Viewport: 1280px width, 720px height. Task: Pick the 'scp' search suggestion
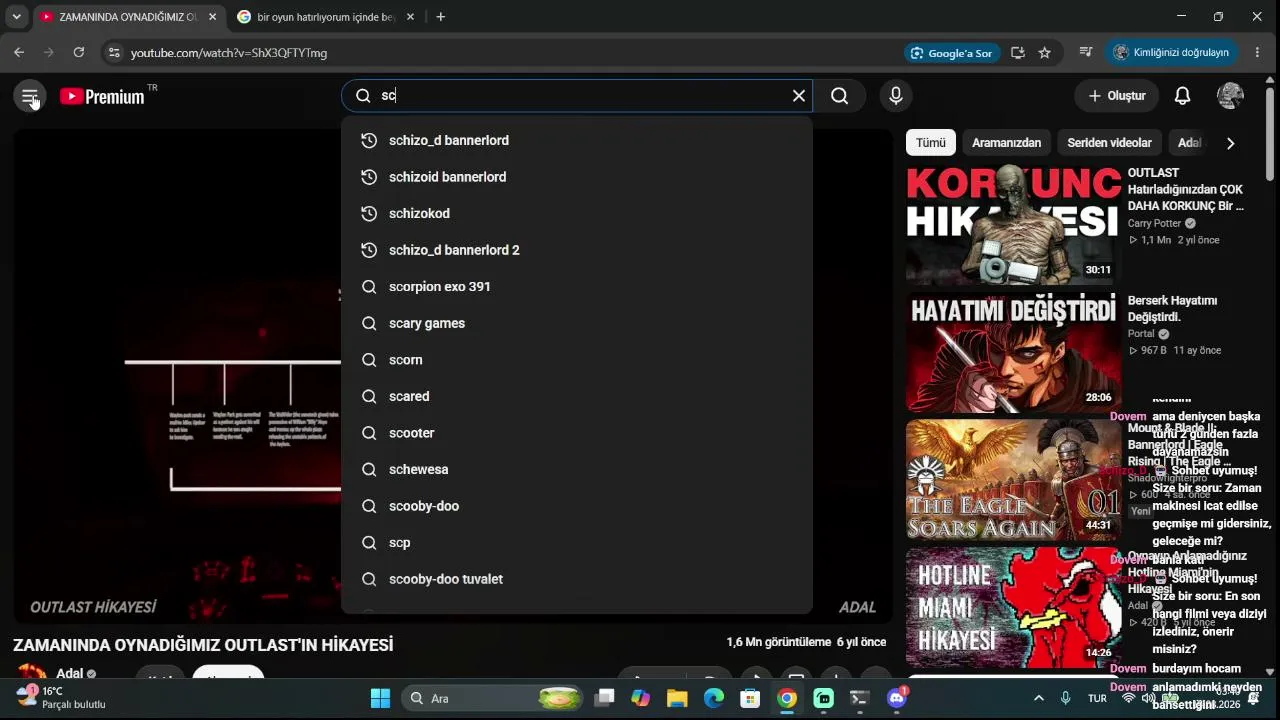click(577, 543)
